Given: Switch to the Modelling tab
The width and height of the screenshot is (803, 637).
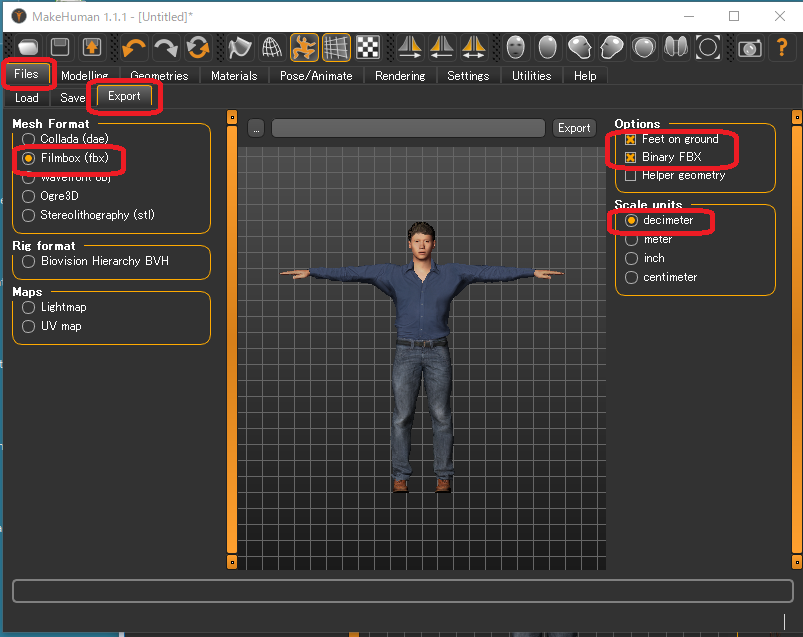Looking at the screenshot, I should [x=84, y=76].
